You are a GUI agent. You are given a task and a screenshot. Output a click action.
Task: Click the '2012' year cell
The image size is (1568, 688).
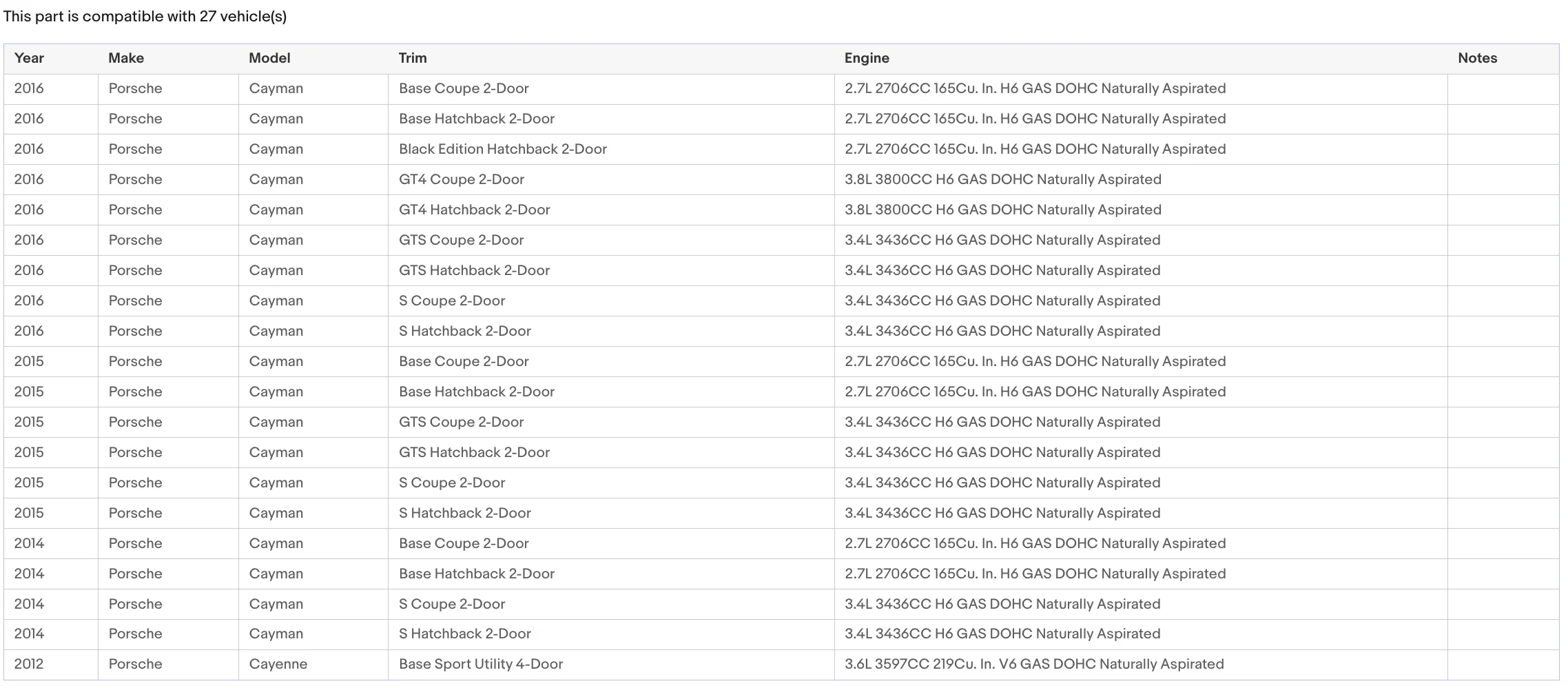(51, 665)
